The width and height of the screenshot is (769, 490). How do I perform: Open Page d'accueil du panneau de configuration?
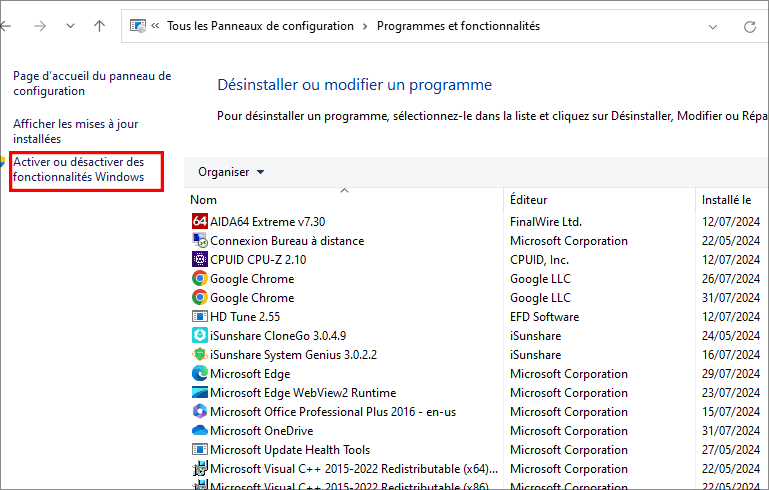coord(92,83)
